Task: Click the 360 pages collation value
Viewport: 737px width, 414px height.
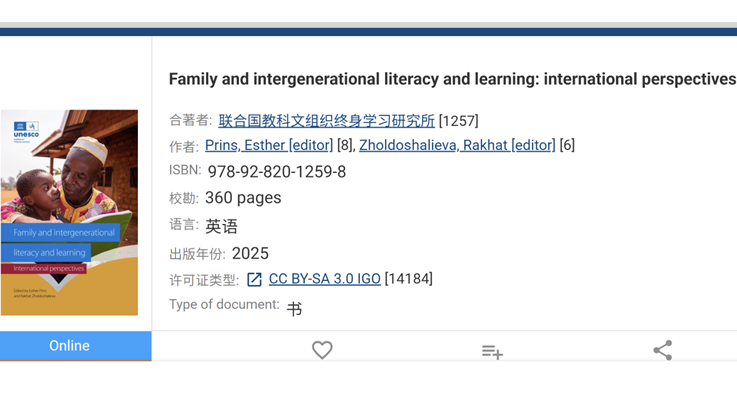Action: (243, 198)
